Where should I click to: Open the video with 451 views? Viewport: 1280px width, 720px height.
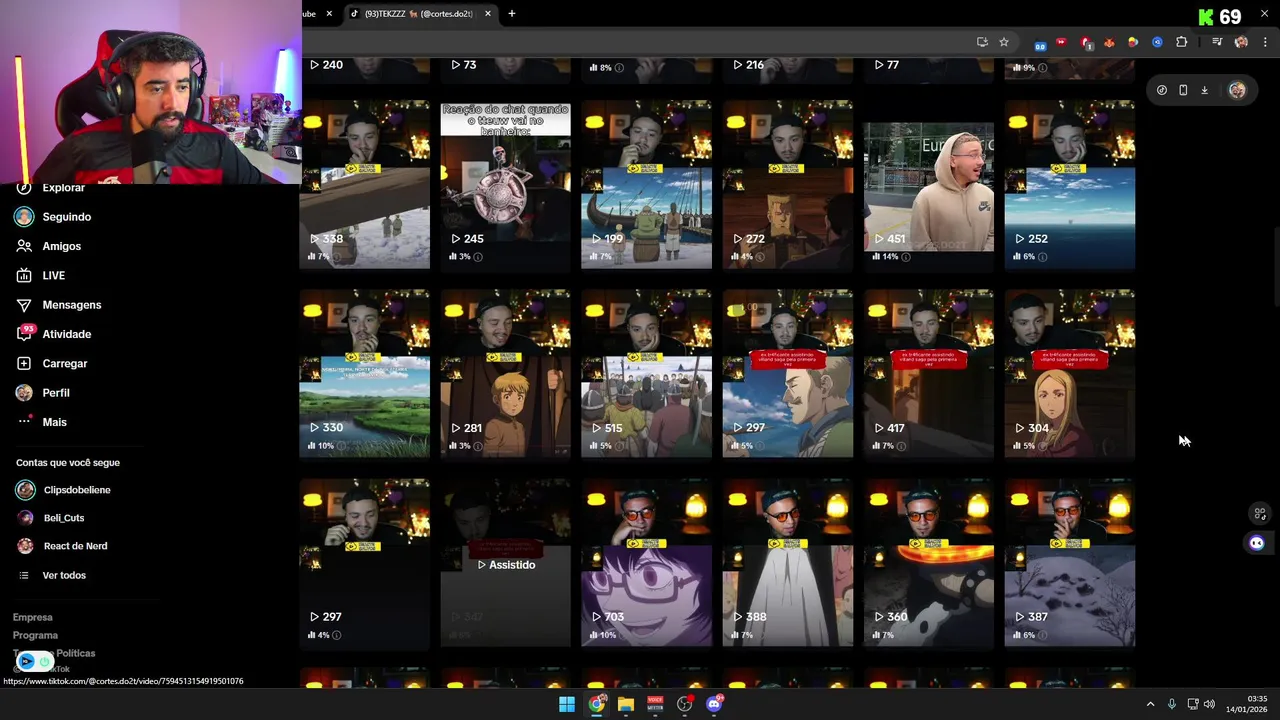928,185
